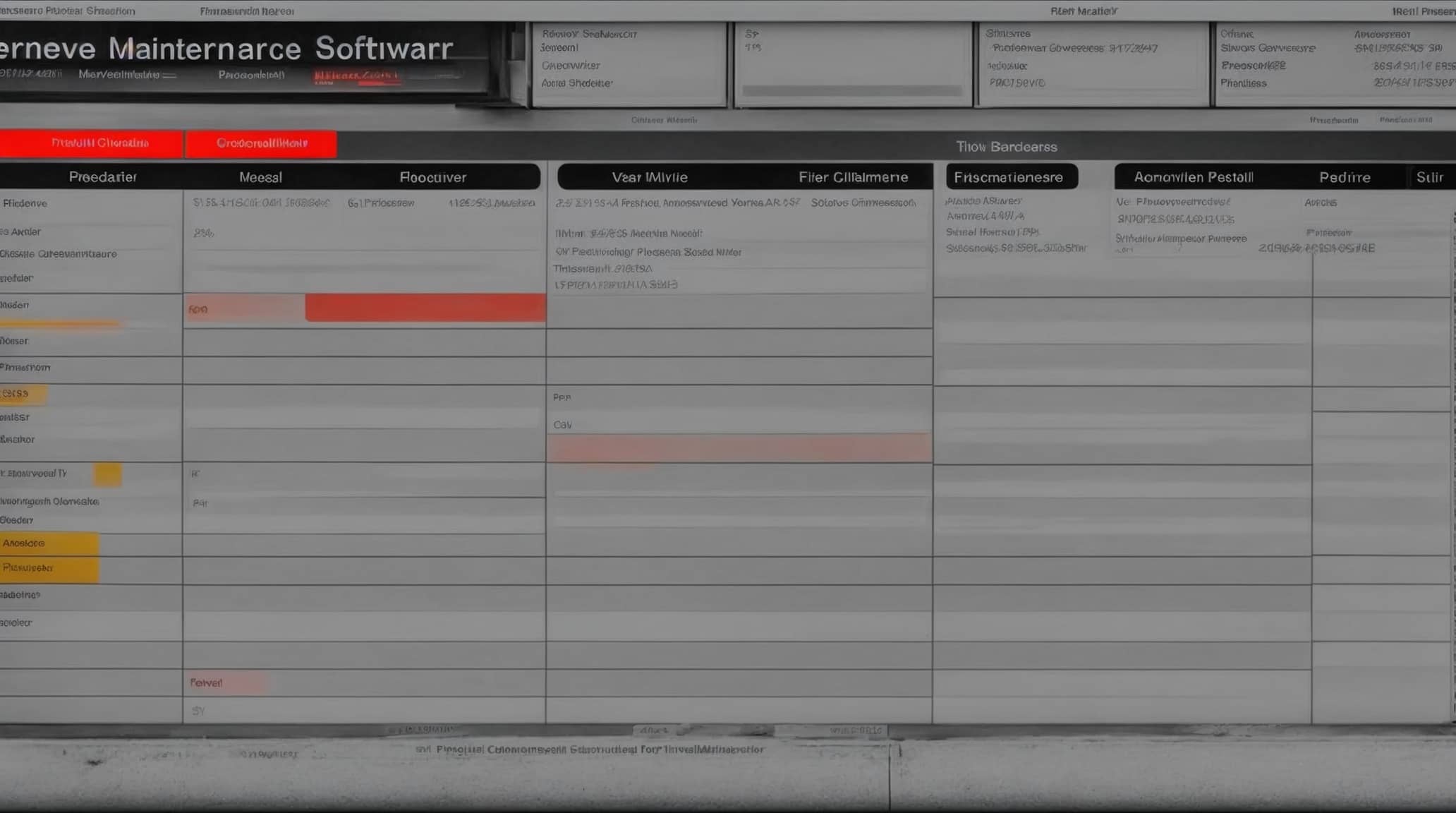Open the red Crodoroalllhienr tab
This screenshot has width=1456, height=813.
point(261,143)
